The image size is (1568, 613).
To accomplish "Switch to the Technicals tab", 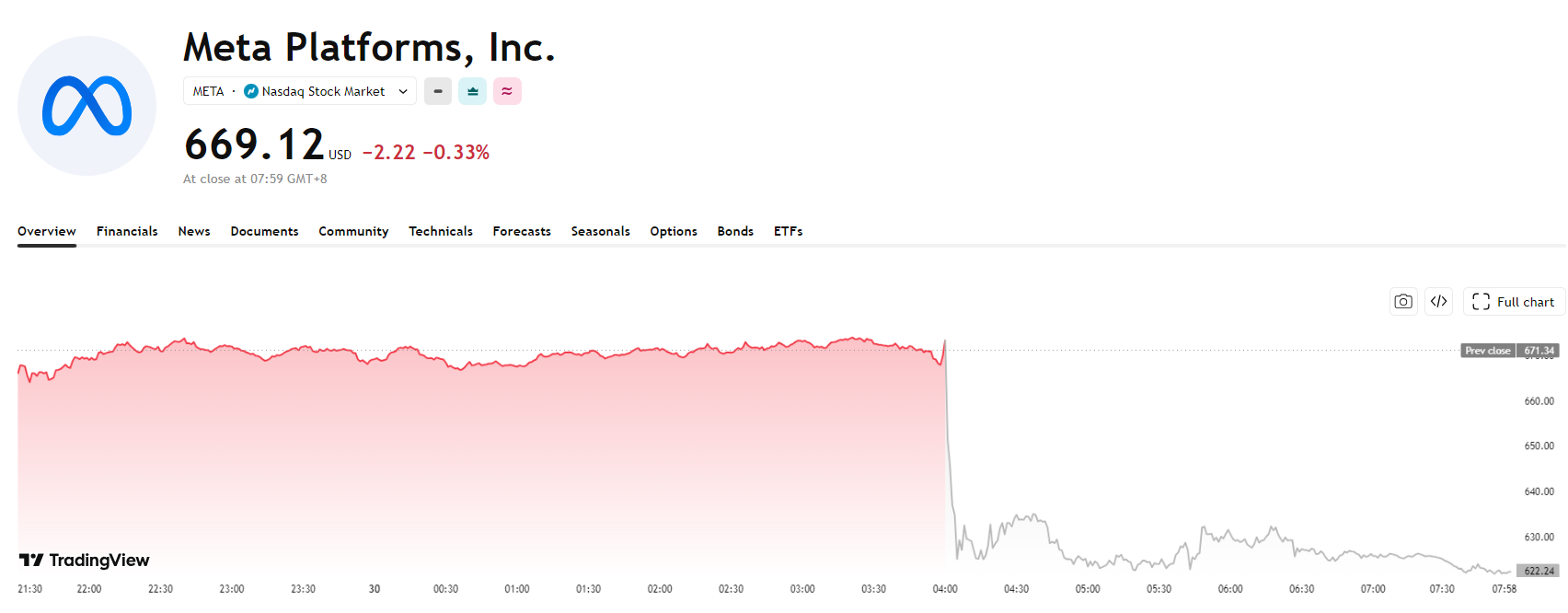I will pos(441,231).
